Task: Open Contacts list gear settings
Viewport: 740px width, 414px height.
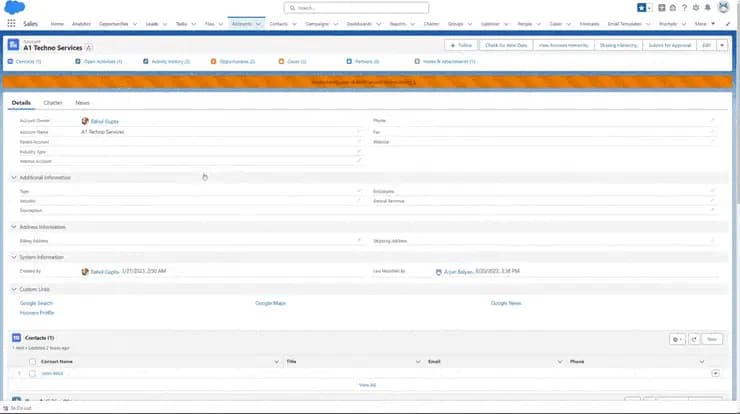Action: (x=677, y=340)
